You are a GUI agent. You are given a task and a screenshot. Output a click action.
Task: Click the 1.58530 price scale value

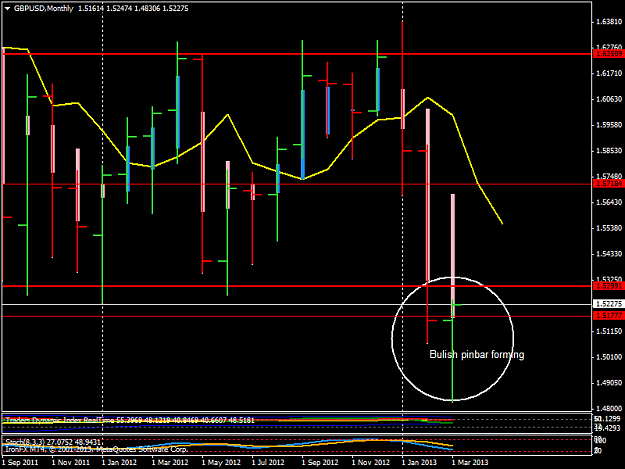click(x=609, y=151)
